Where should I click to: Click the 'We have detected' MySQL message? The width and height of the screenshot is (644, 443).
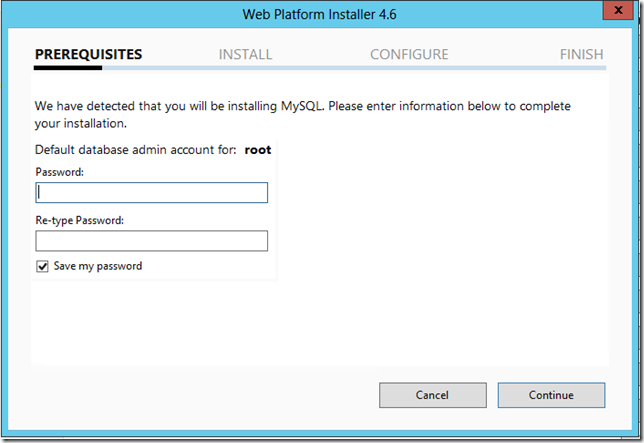(303, 115)
